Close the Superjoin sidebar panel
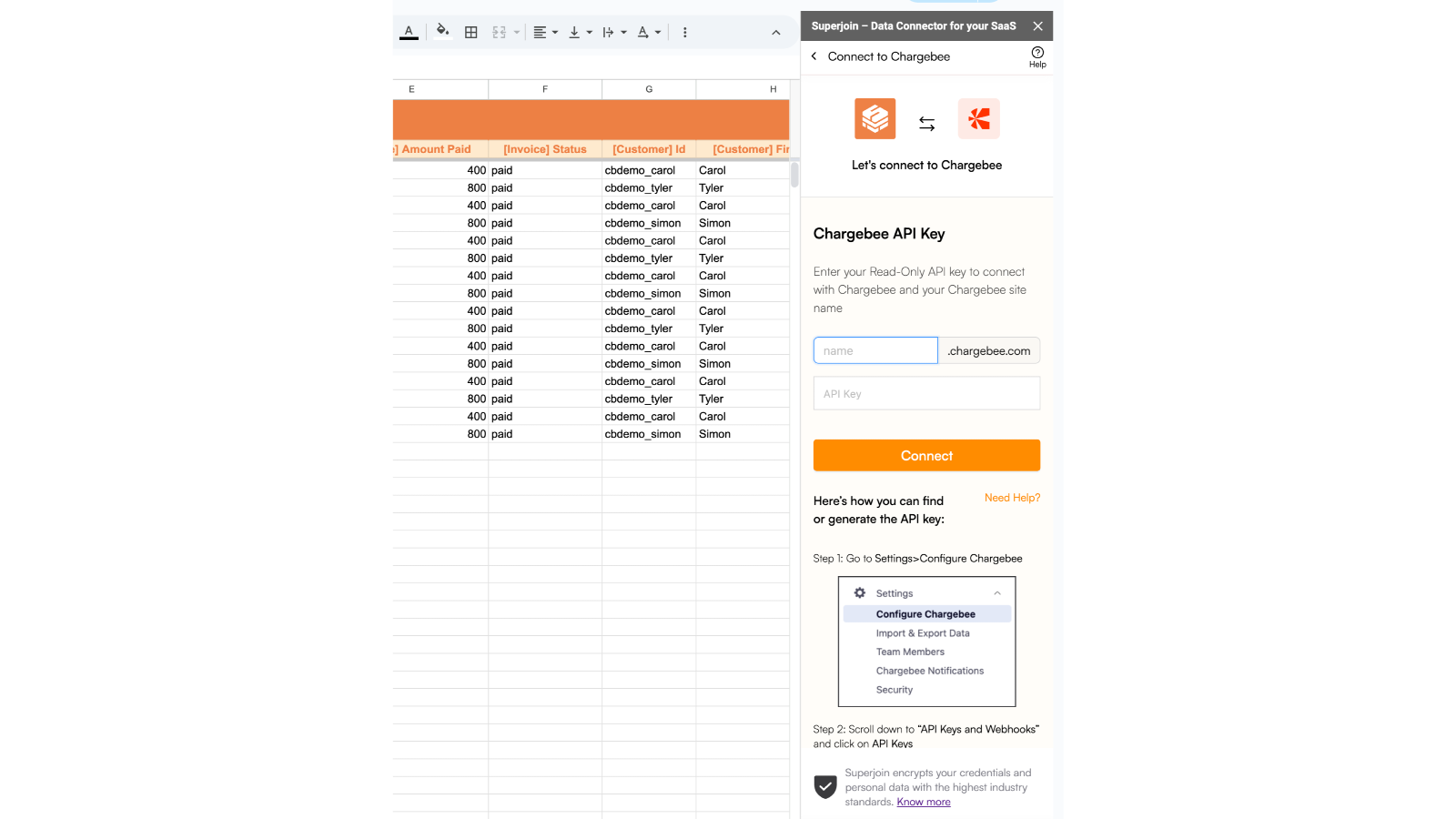The height and width of the screenshot is (819, 1456). (1037, 26)
